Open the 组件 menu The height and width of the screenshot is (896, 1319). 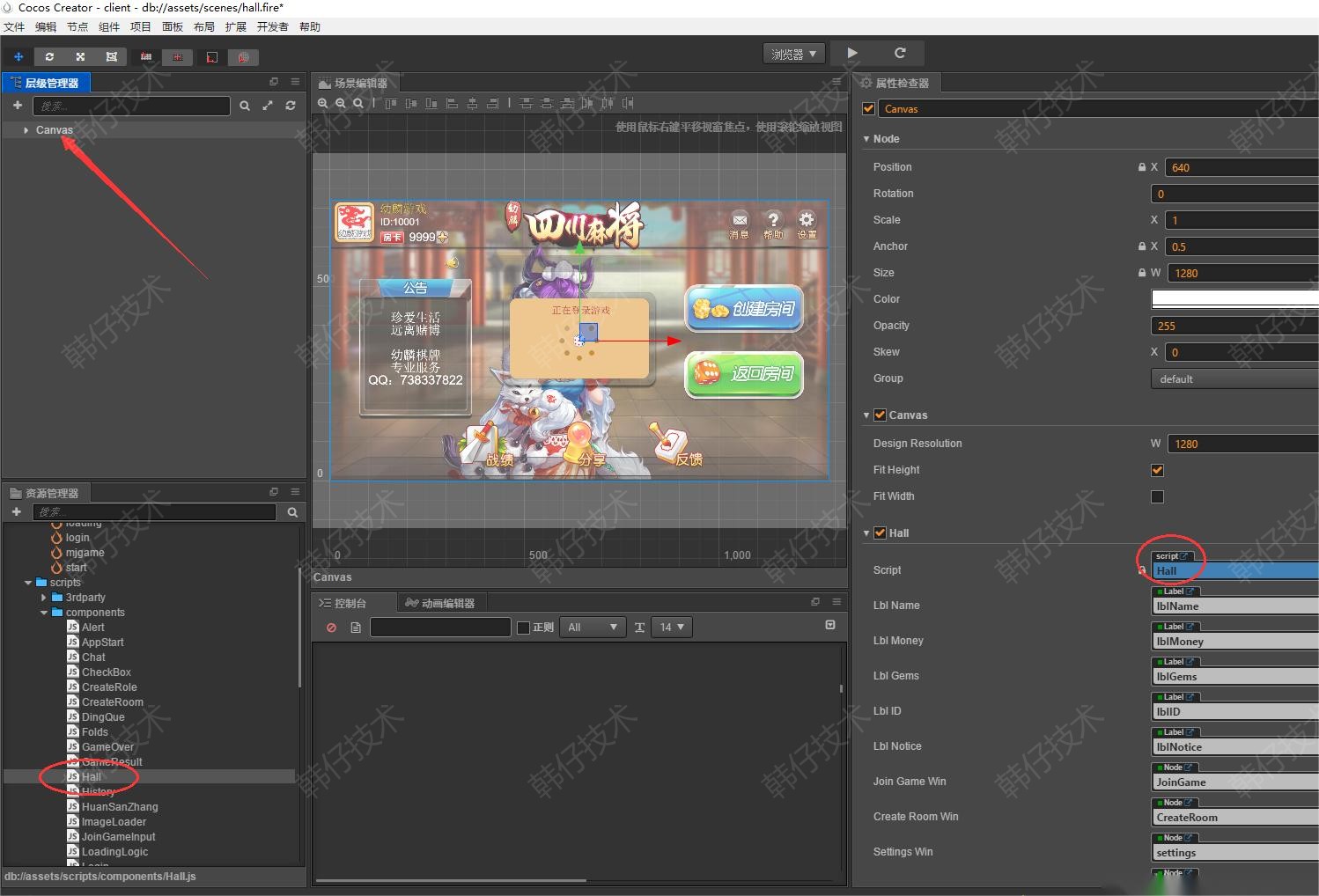pos(109,26)
